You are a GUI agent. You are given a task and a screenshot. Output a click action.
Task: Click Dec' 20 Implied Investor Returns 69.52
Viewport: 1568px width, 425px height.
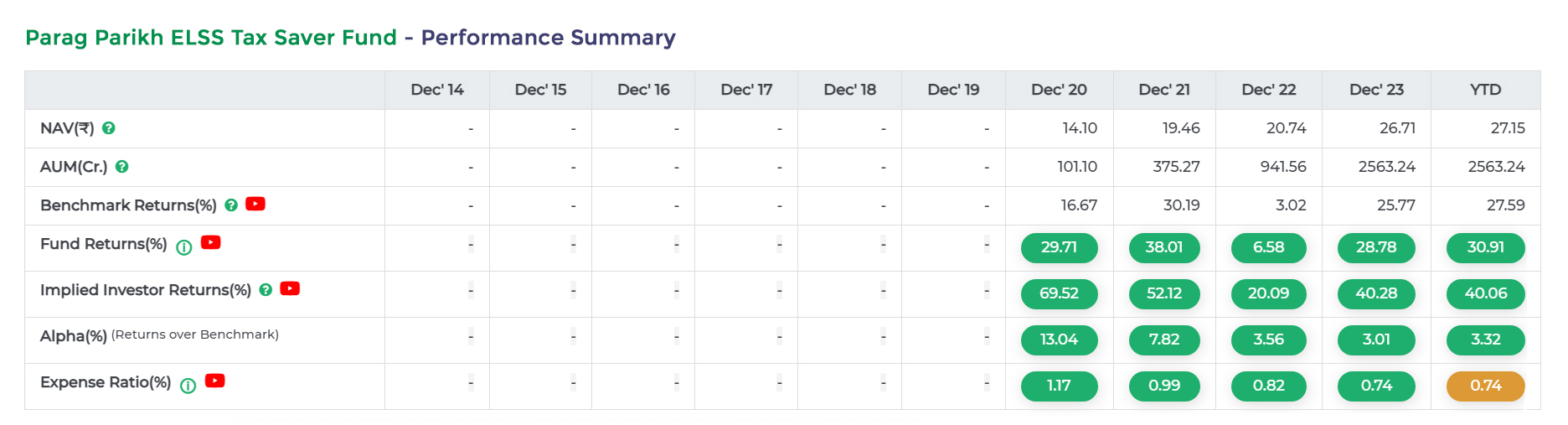click(1059, 293)
